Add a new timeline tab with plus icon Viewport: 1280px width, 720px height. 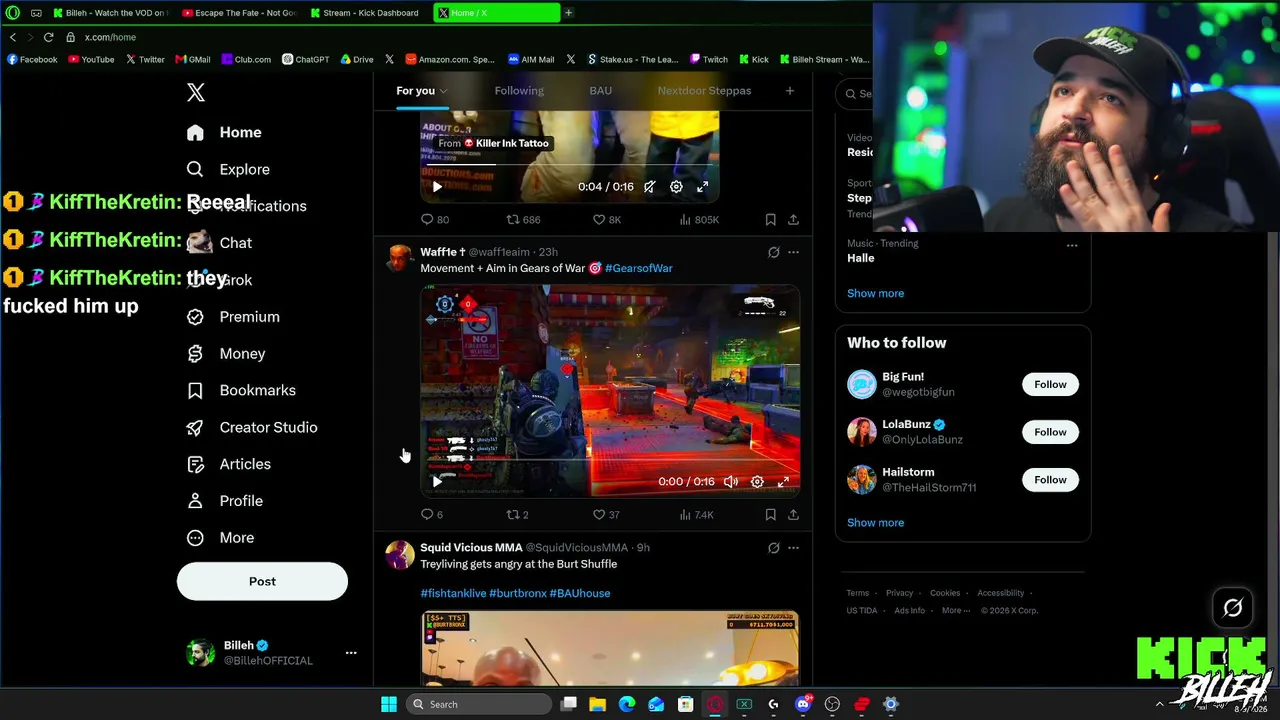click(790, 91)
